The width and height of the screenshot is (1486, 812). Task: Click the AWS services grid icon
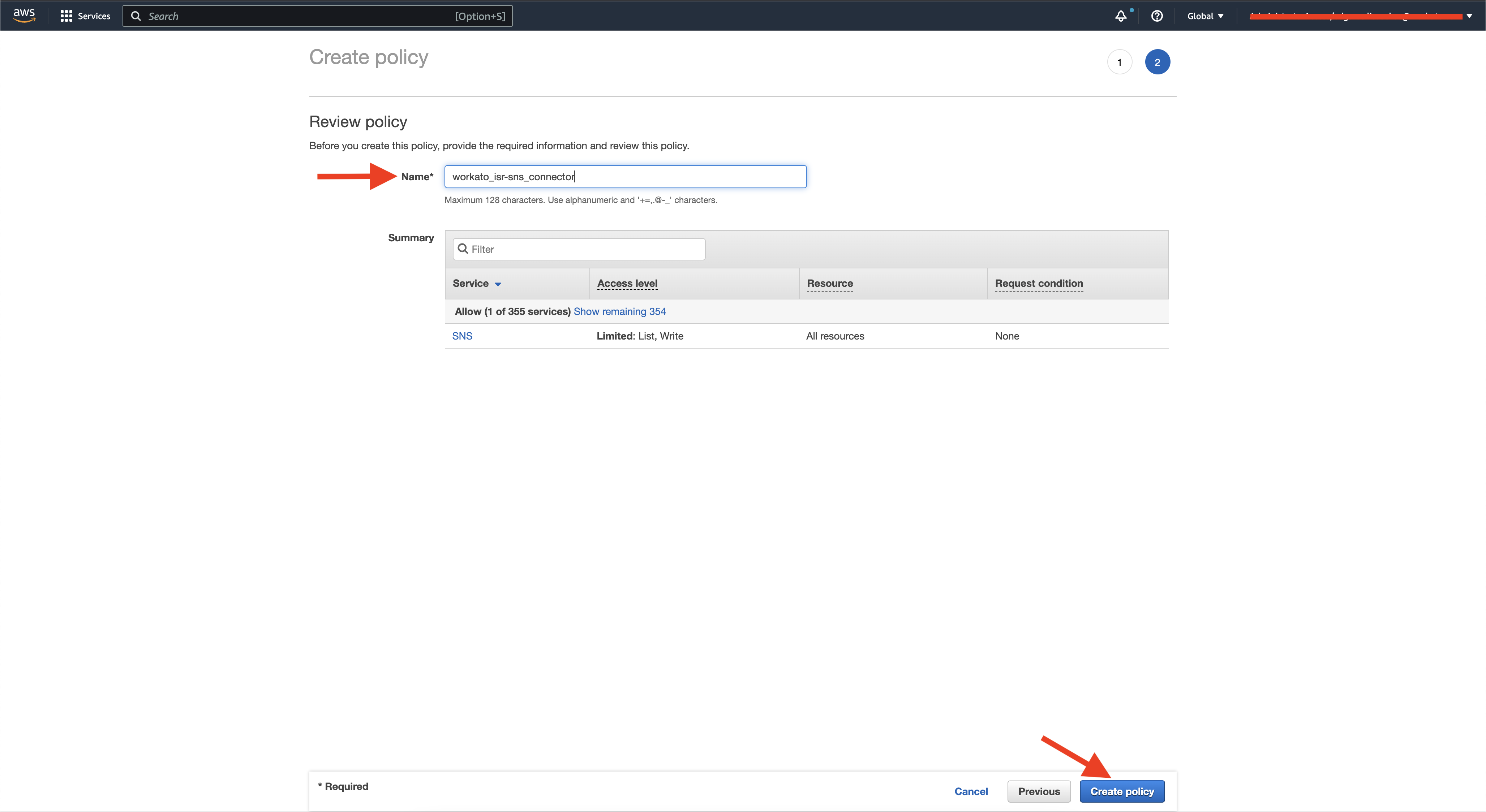coord(65,15)
